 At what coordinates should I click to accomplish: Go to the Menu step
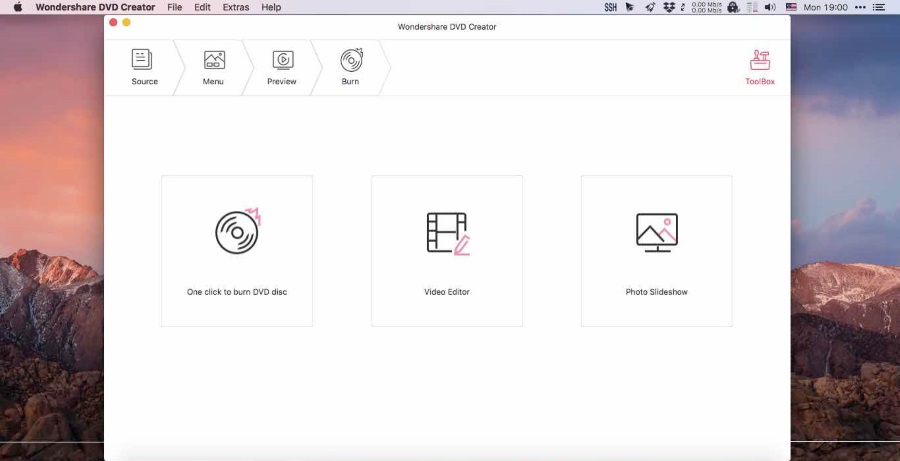click(213, 67)
